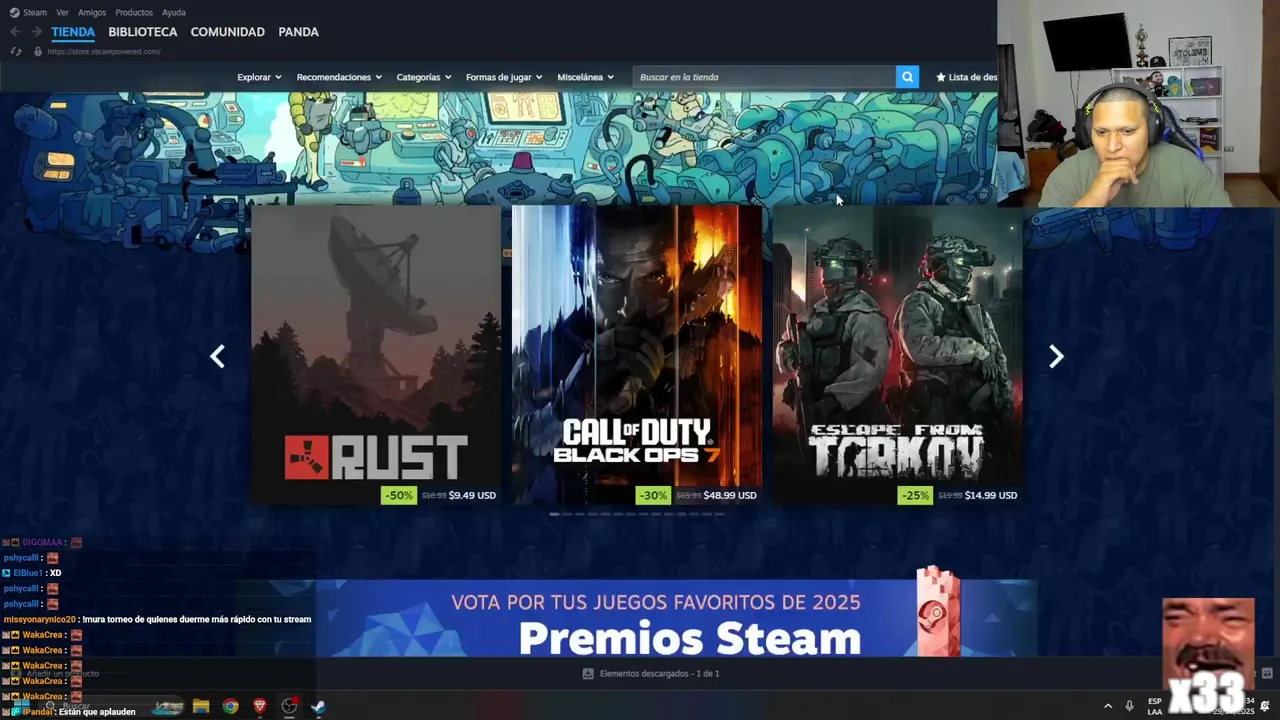Open OBS Studio from the taskbar

(x=289, y=706)
